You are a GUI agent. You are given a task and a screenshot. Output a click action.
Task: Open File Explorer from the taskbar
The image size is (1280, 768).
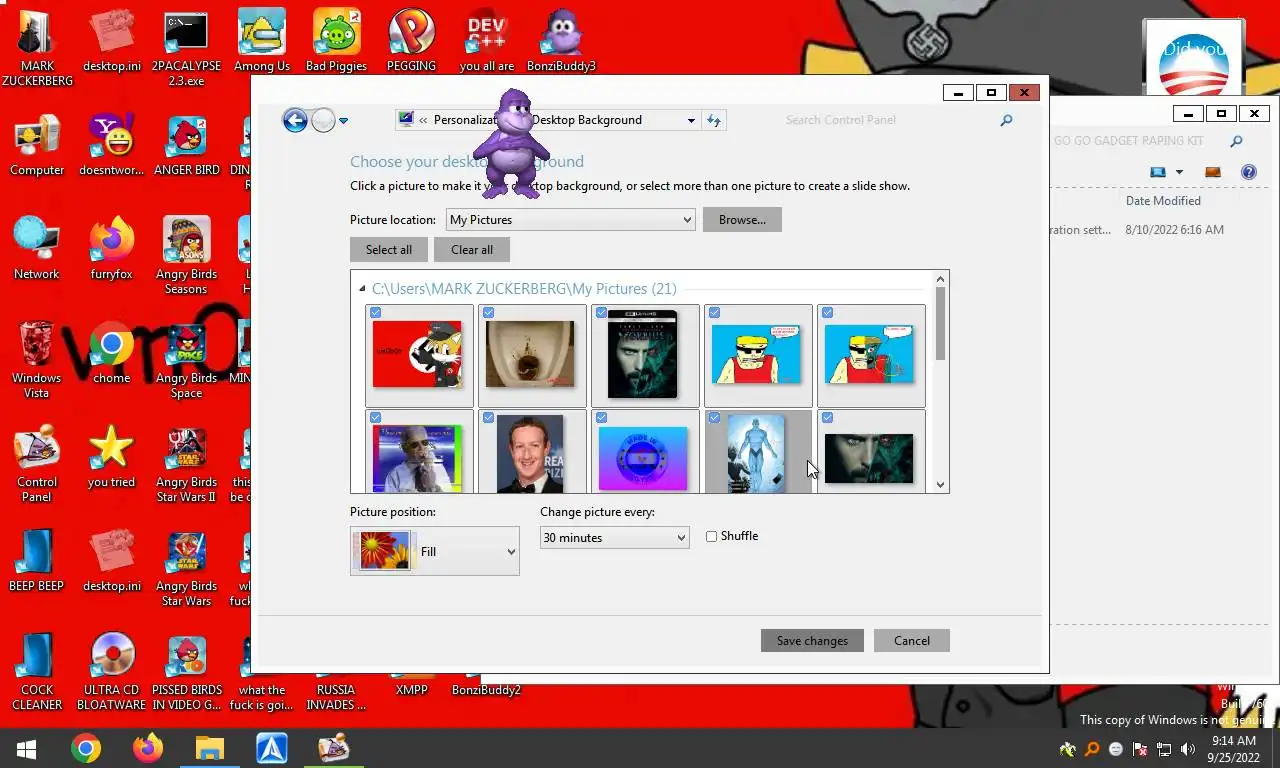tap(210, 748)
